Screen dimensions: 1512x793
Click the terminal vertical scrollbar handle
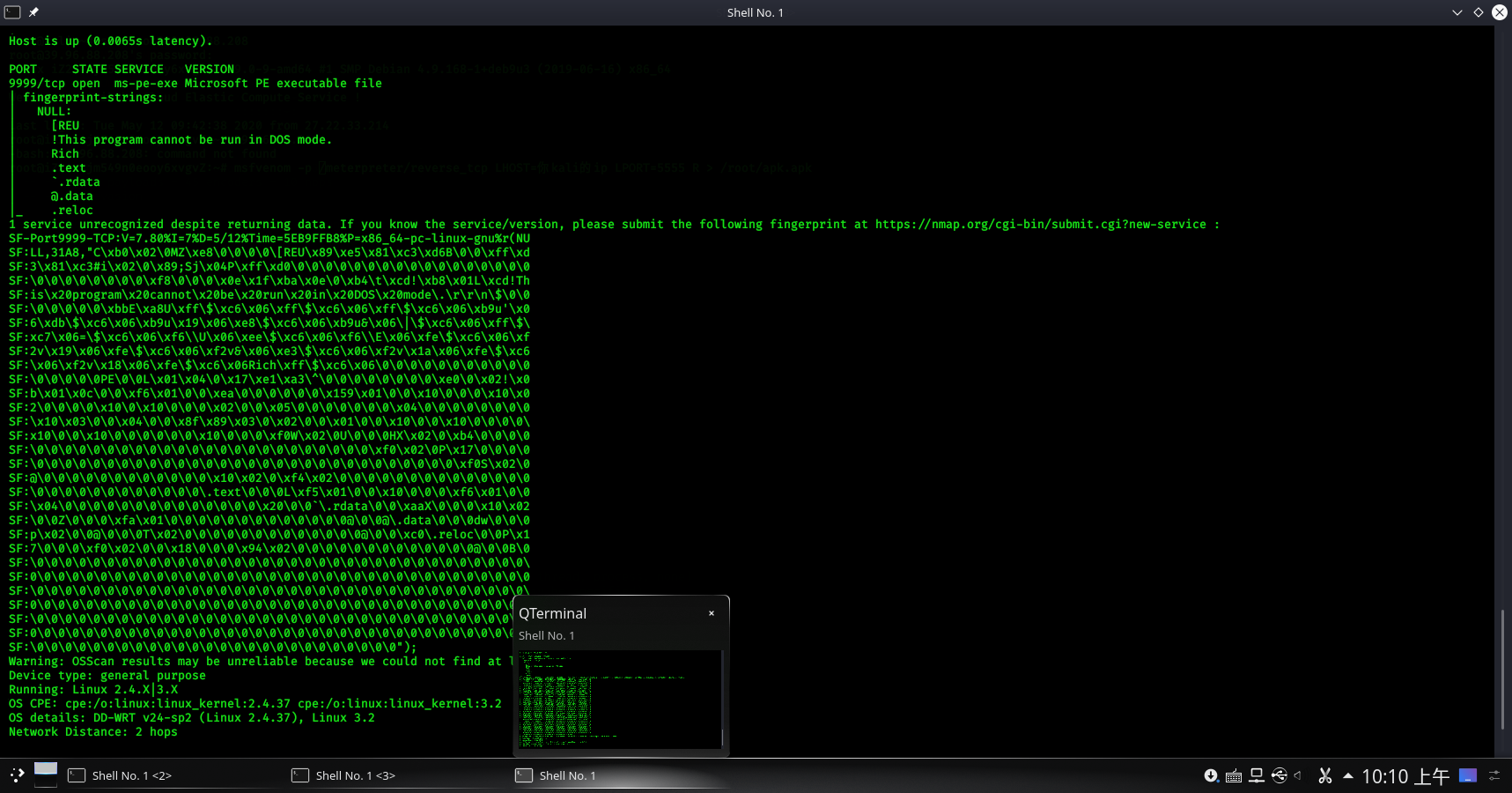(x=1502, y=670)
